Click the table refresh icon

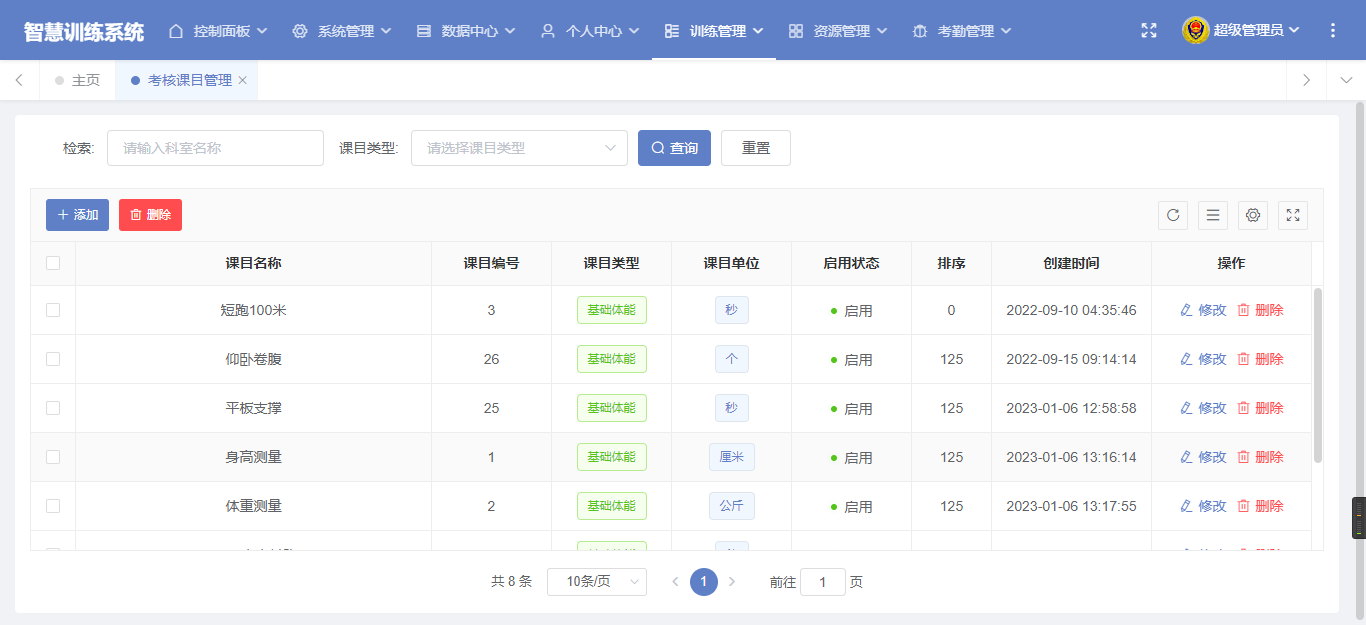coord(1173,215)
